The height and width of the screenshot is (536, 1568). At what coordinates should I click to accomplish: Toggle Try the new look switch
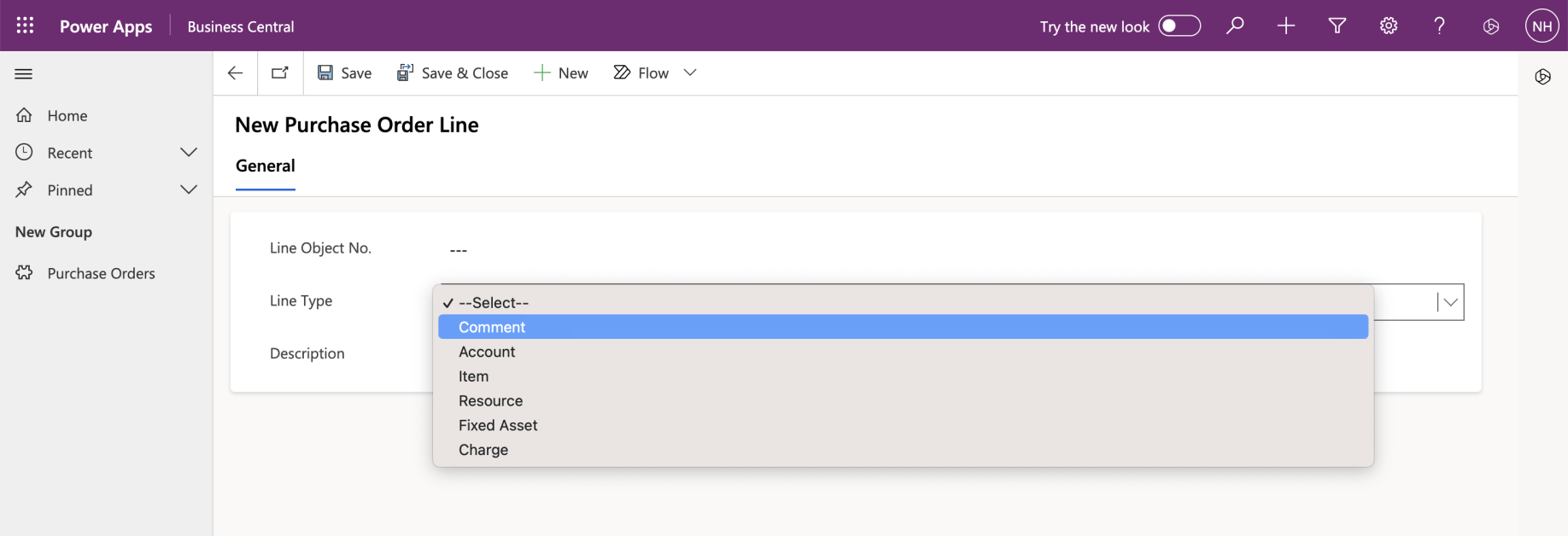1179,26
